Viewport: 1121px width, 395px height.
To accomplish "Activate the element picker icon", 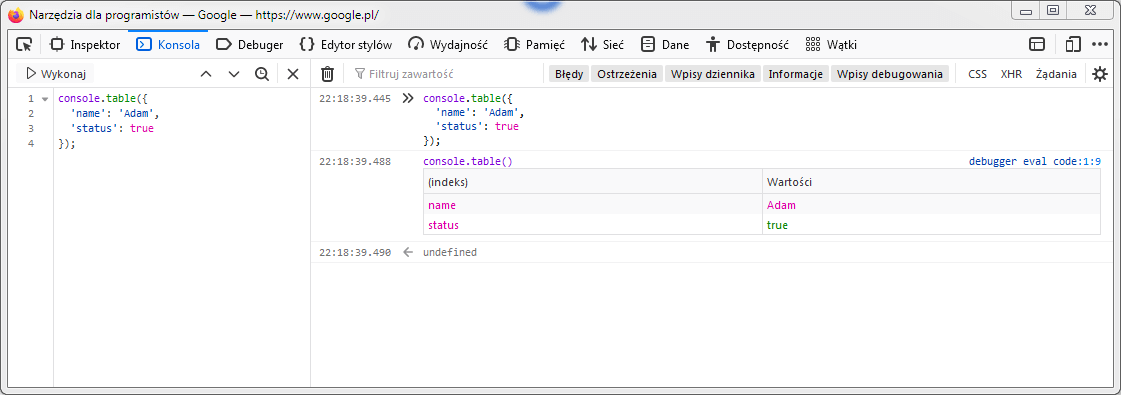I will [24, 44].
